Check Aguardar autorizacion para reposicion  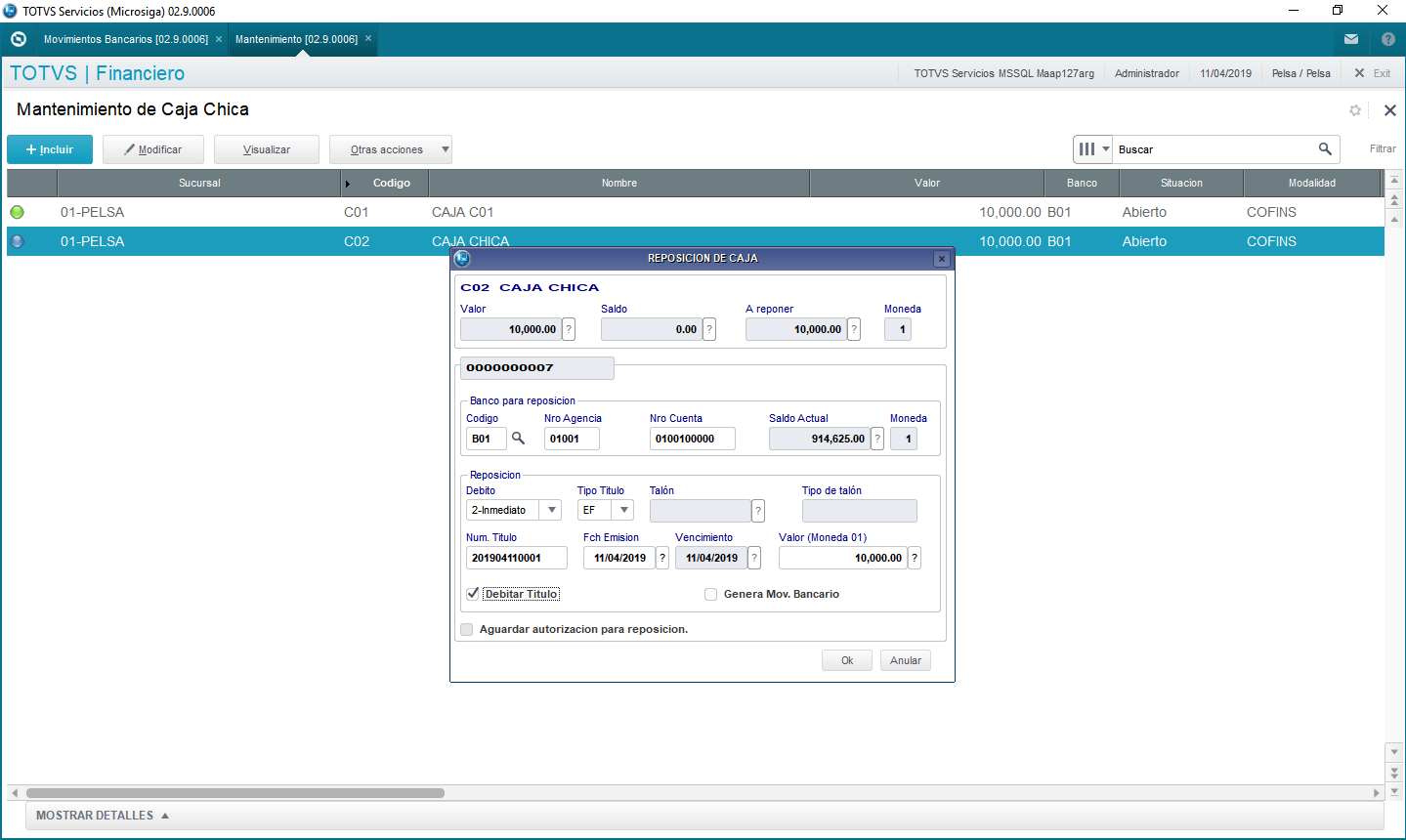[x=467, y=629]
